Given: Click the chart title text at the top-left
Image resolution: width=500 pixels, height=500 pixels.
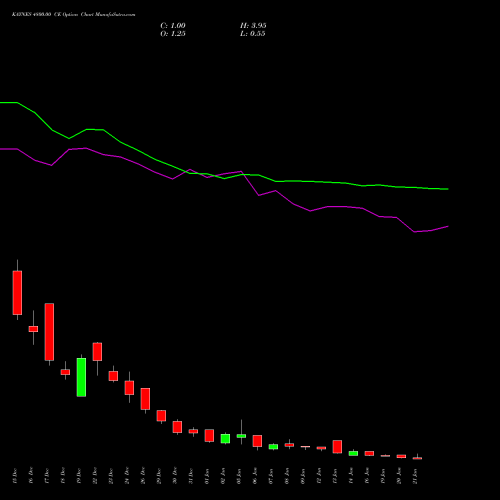Looking at the screenshot, I should tap(74, 15).
